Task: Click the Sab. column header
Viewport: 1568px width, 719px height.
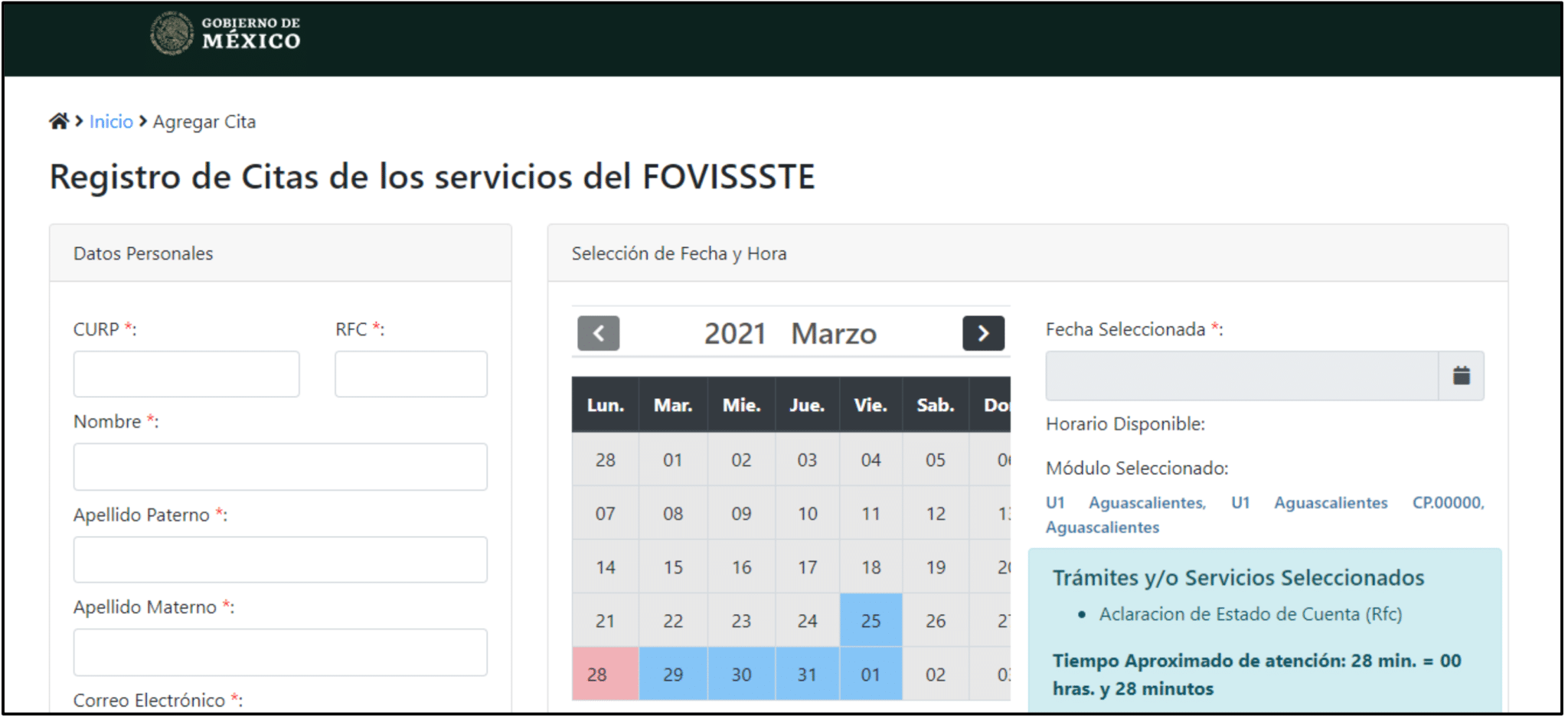Action: click(936, 404)
